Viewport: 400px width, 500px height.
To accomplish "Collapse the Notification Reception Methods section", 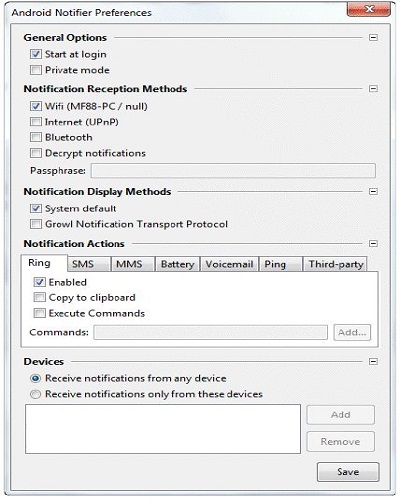I will click(373, 89).
